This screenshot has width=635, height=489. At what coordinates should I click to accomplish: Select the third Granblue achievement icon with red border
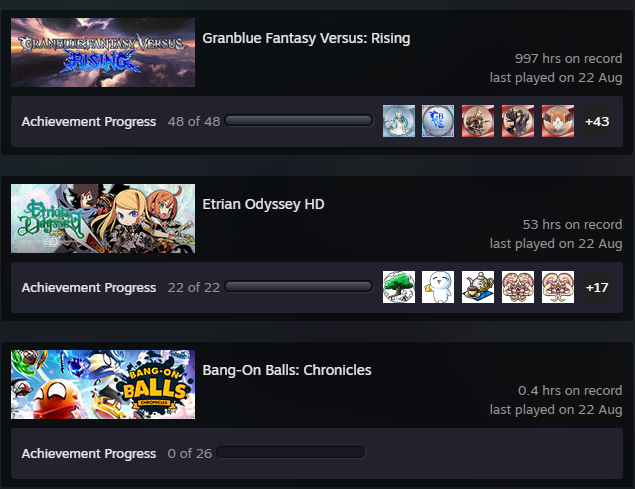pyautogui.click(x=478, y=121)
